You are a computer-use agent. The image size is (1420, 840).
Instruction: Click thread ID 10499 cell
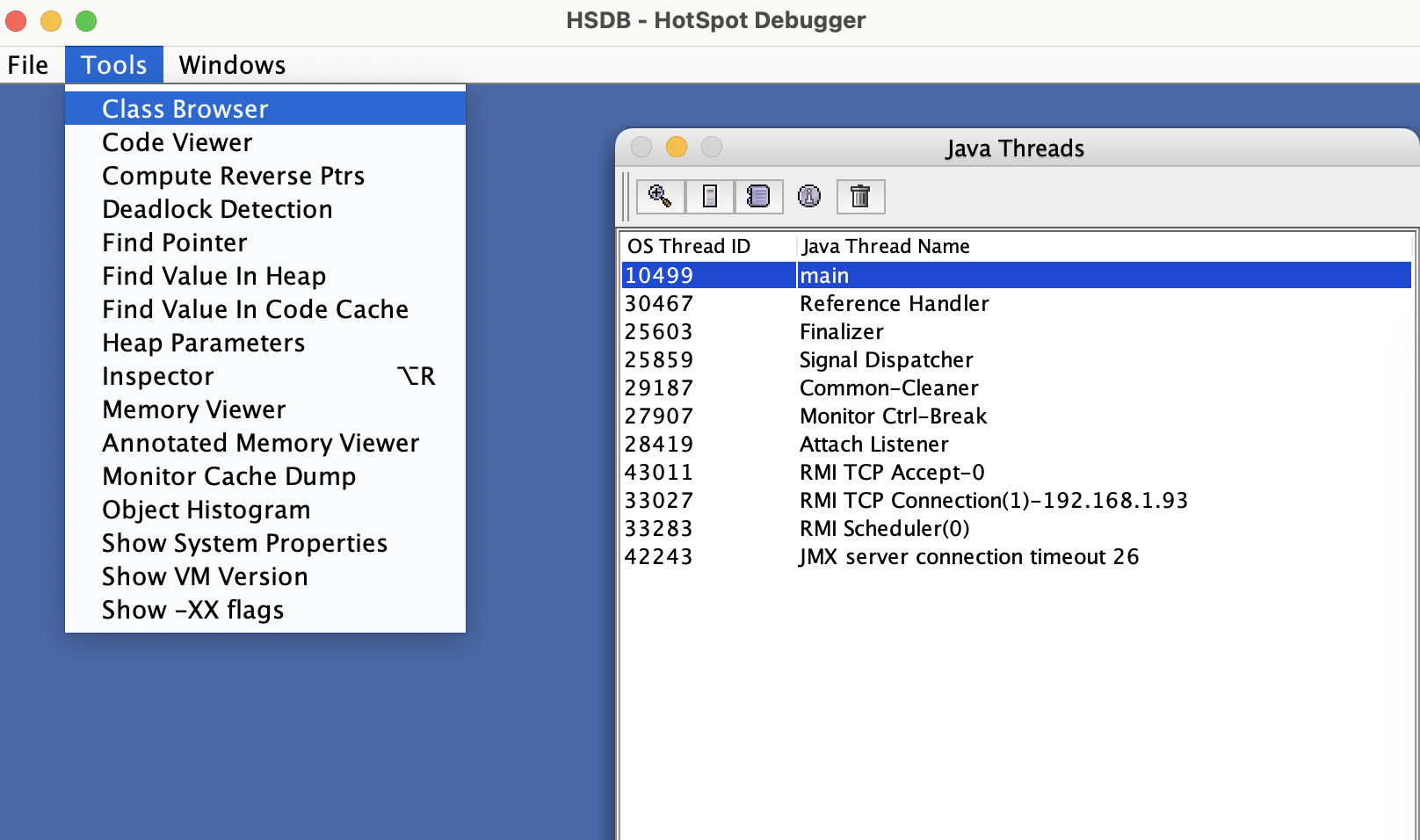[x=709, y=275]
